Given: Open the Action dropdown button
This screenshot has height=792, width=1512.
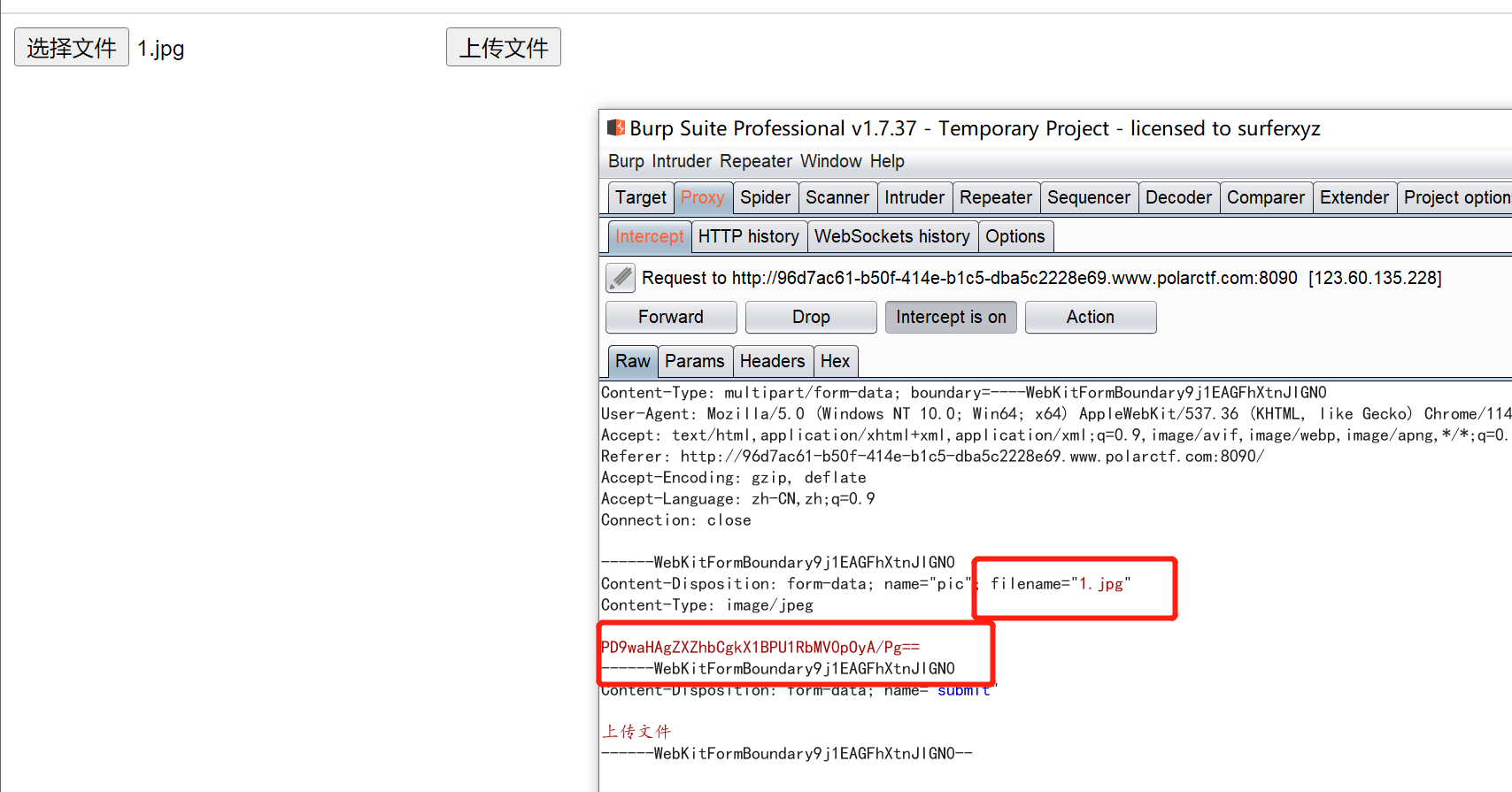Looking at the screenshot, I should click(1091, 317).
